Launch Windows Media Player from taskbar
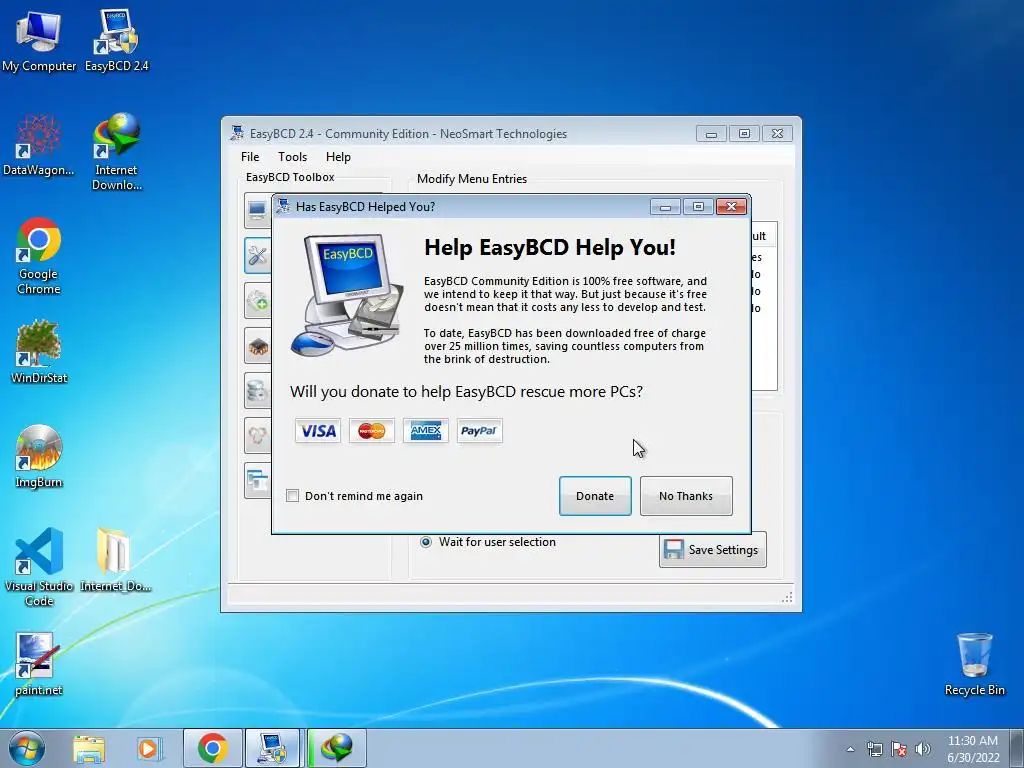The image size is (1024, 768). (148, 748)
